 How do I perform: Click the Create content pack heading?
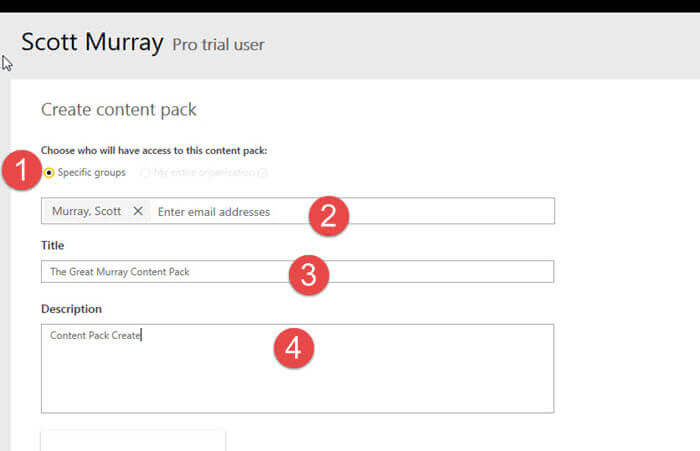(119, 109)
